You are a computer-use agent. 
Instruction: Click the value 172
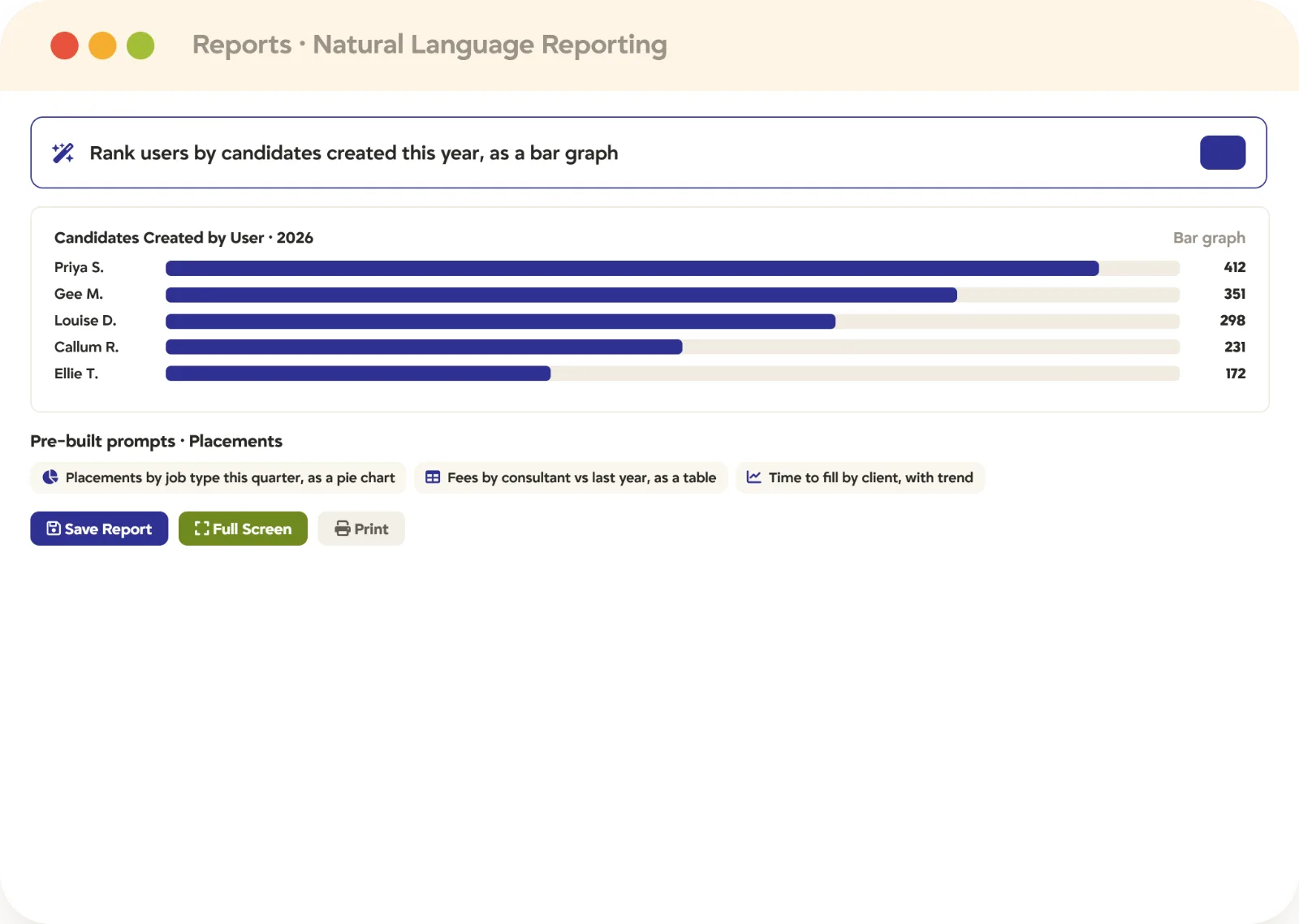pyautogui.click(x=1236, y=373)
